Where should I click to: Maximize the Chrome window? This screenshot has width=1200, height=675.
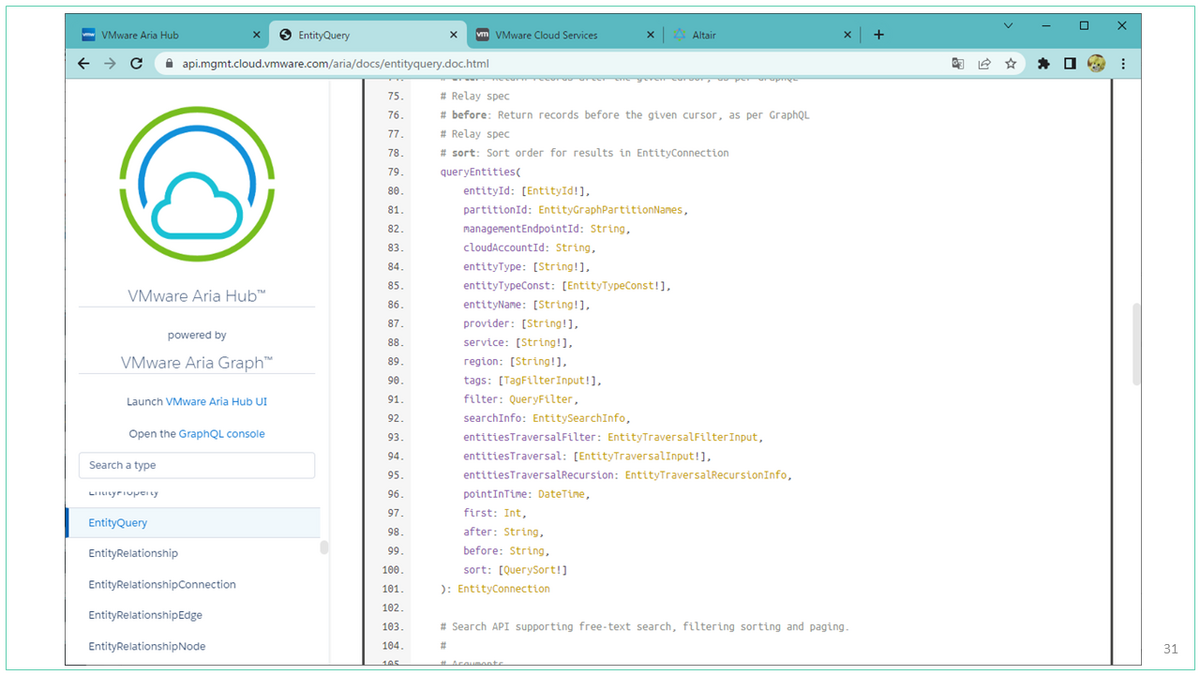point(1084,26)
